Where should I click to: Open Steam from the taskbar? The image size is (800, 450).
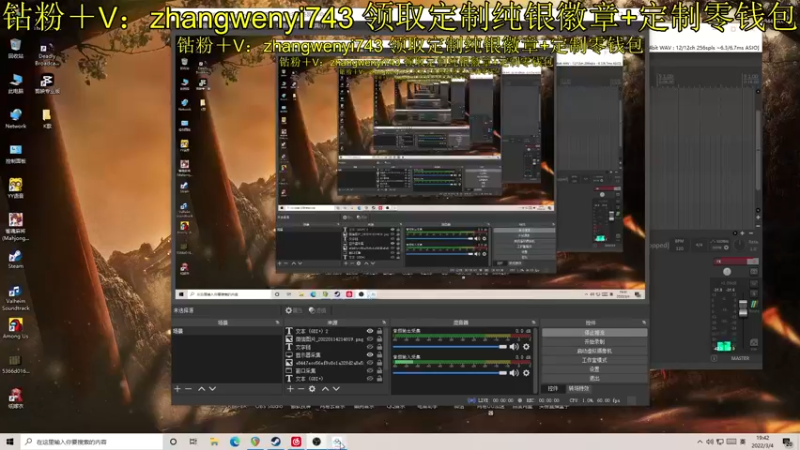click(276, 442)
